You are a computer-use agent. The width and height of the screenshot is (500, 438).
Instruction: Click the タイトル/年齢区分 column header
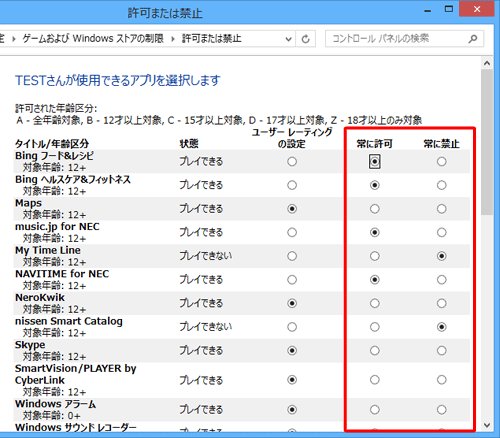click(x=52, y=144)
